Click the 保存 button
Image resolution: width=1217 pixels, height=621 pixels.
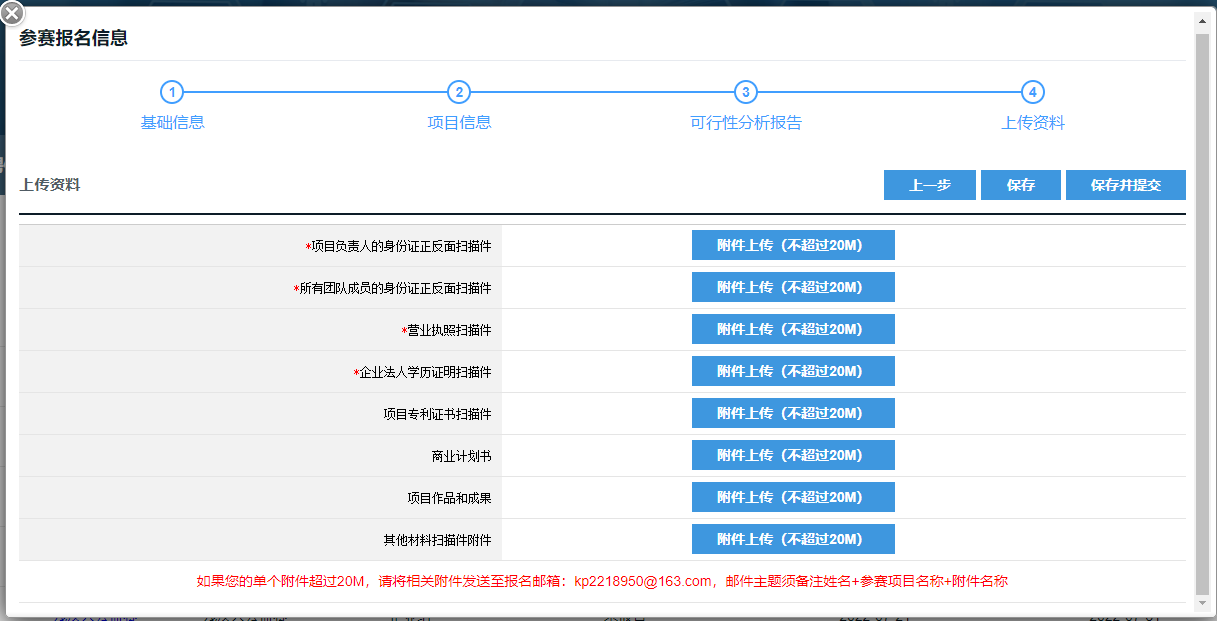coord(1021,185)
